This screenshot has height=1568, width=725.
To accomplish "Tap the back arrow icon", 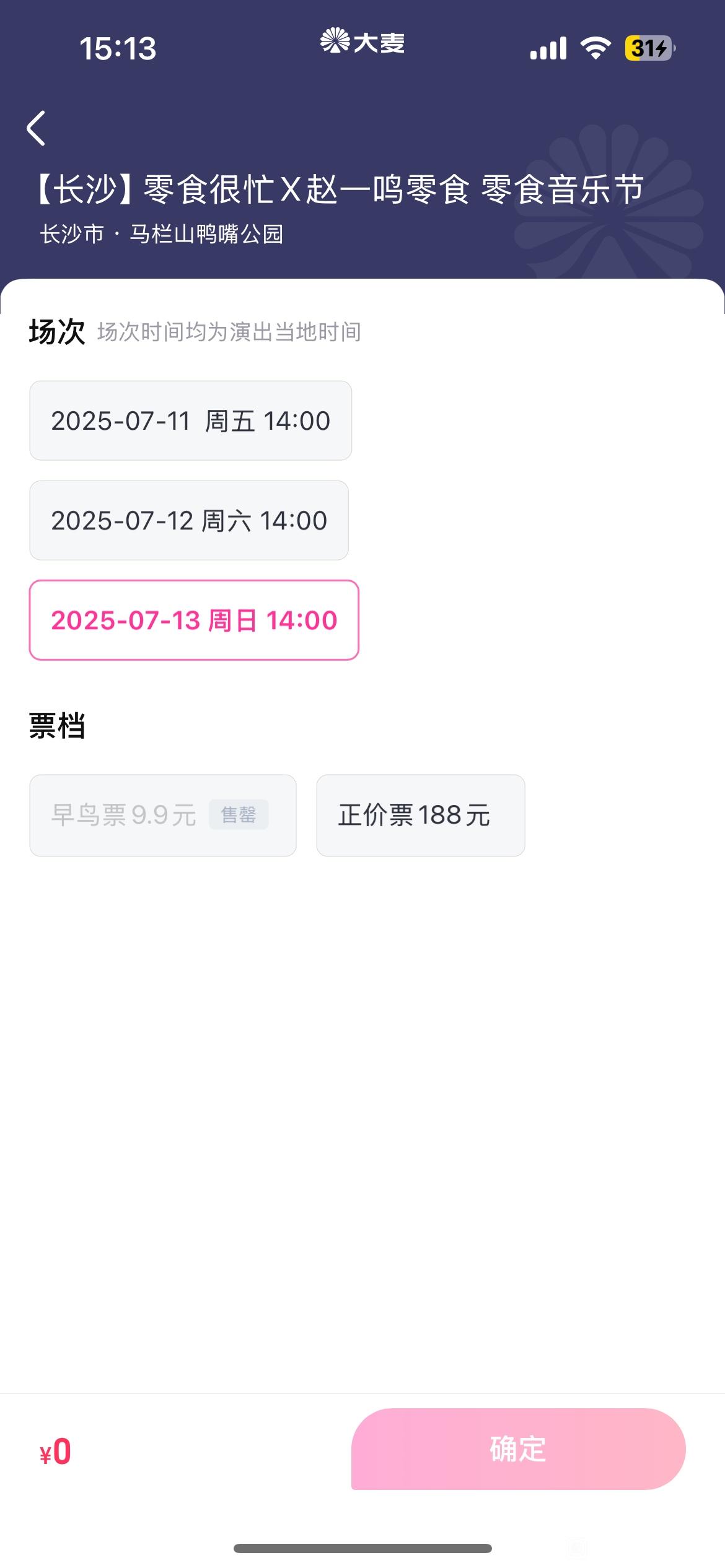I will click(x=36, y=128).
